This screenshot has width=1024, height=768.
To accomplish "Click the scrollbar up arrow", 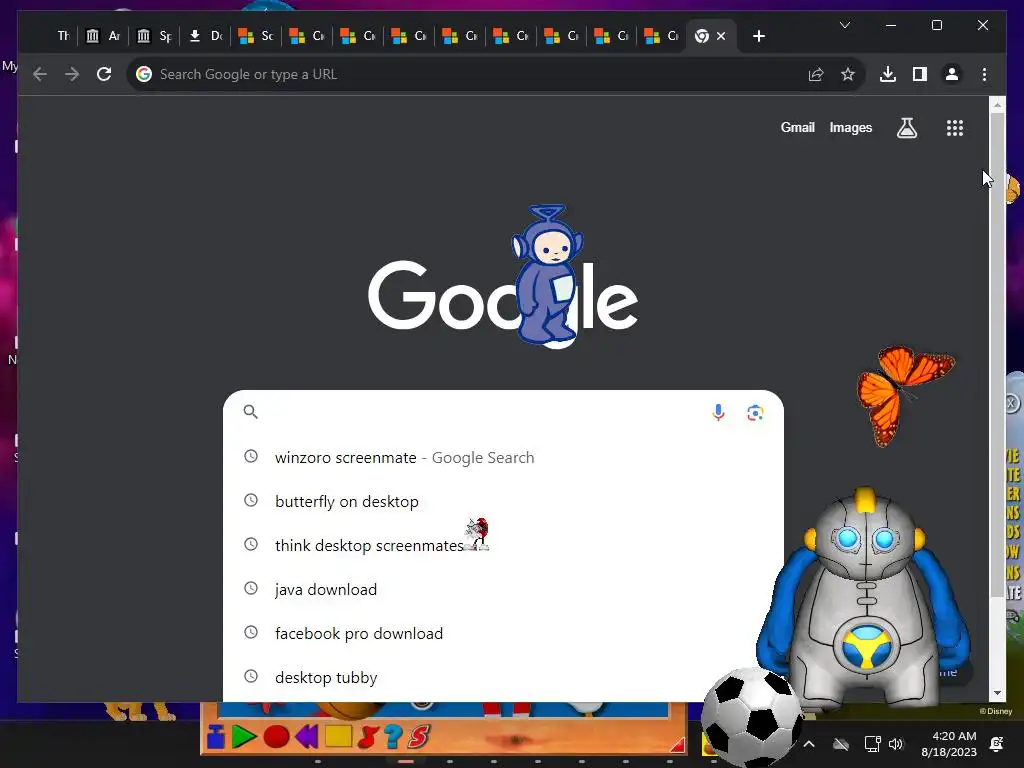I will [997, 104].
